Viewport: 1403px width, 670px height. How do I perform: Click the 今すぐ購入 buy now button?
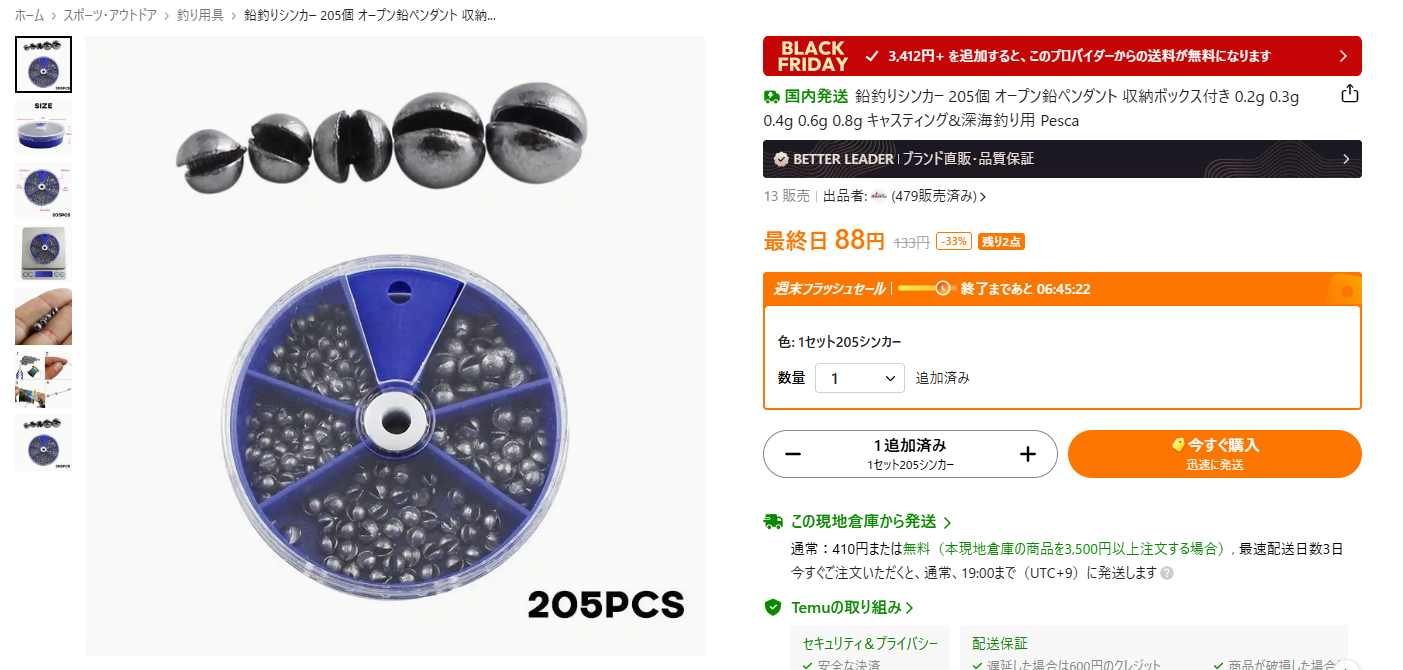click(x=1215, y=454)
